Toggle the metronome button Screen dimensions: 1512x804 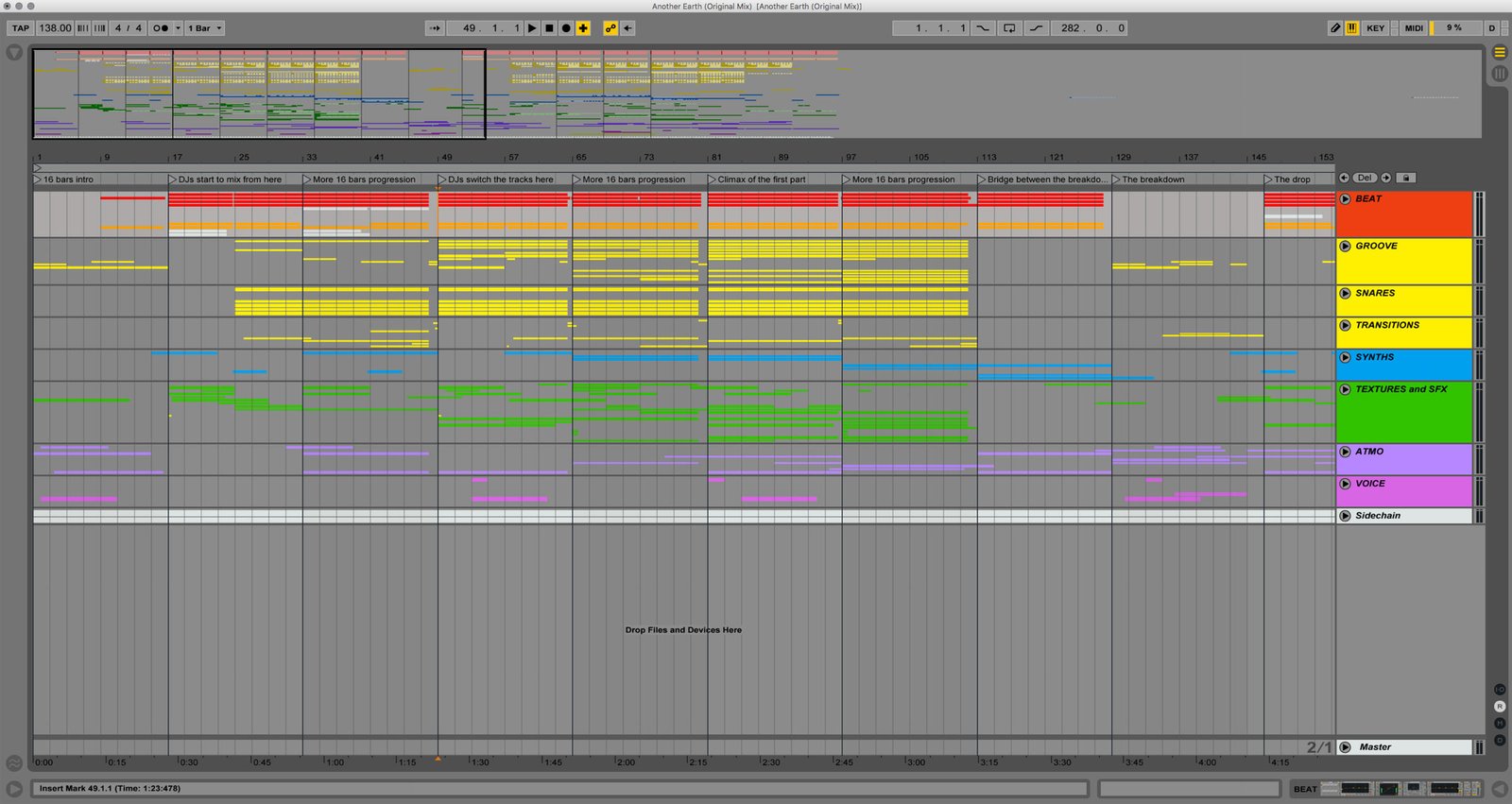tap(161, 28)
